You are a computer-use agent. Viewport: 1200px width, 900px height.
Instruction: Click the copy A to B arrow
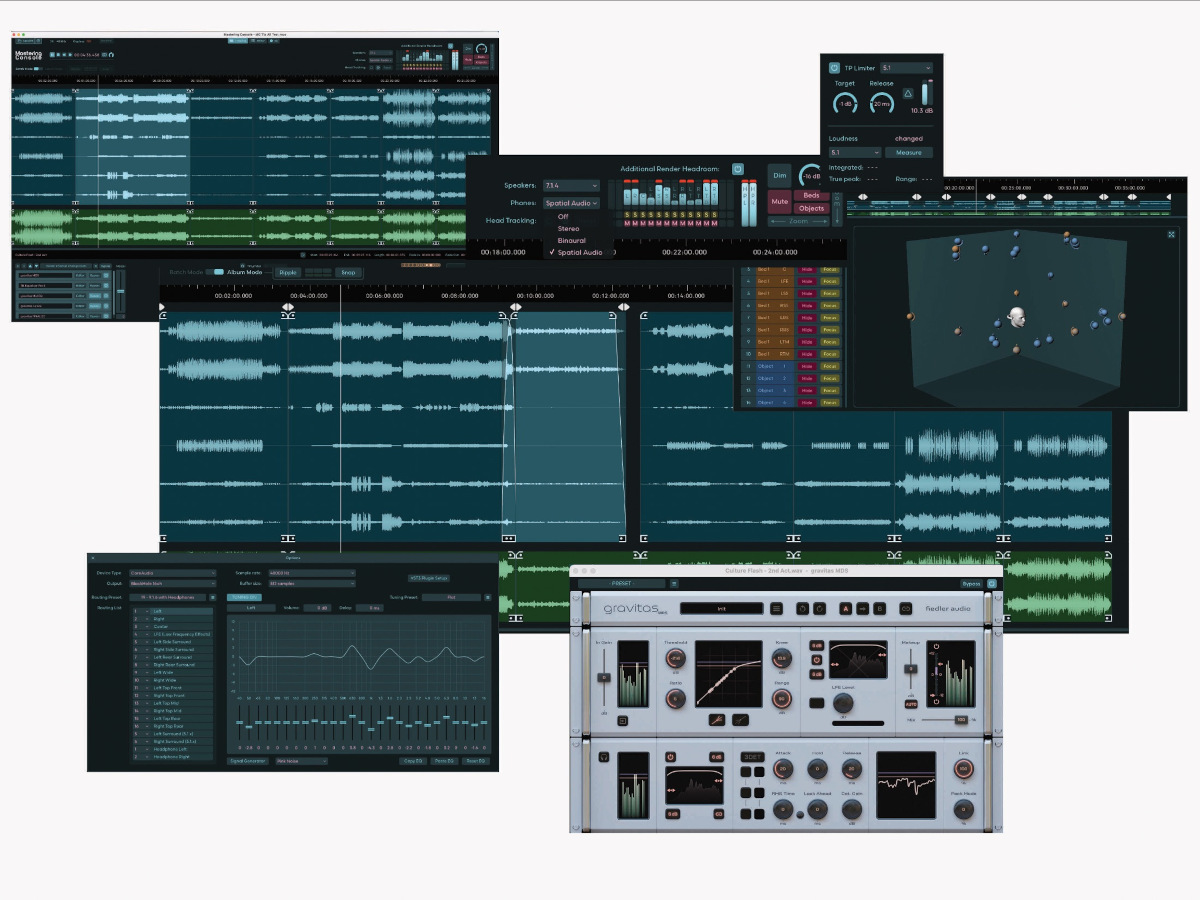(862, 608)
